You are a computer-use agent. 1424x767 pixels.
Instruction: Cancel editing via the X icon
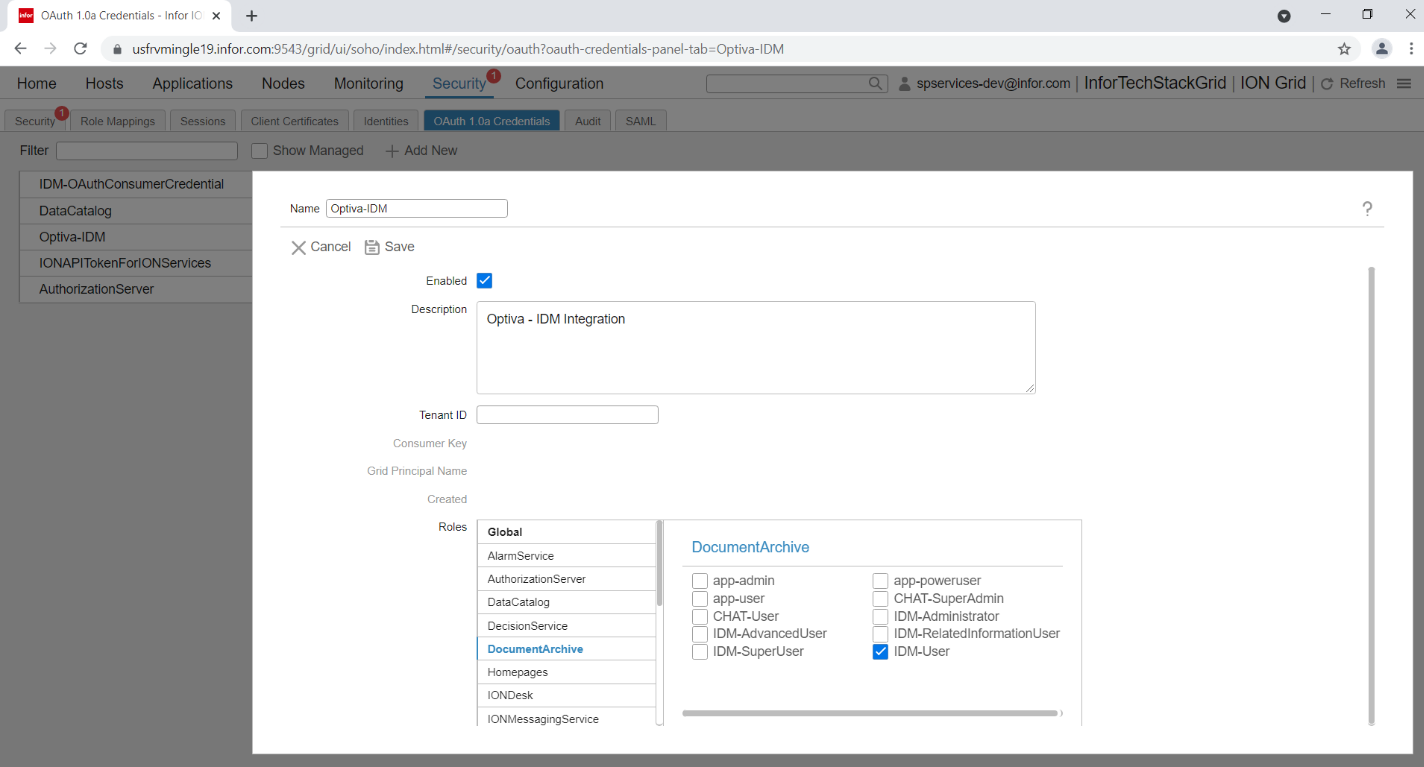(x=298, y=246)
